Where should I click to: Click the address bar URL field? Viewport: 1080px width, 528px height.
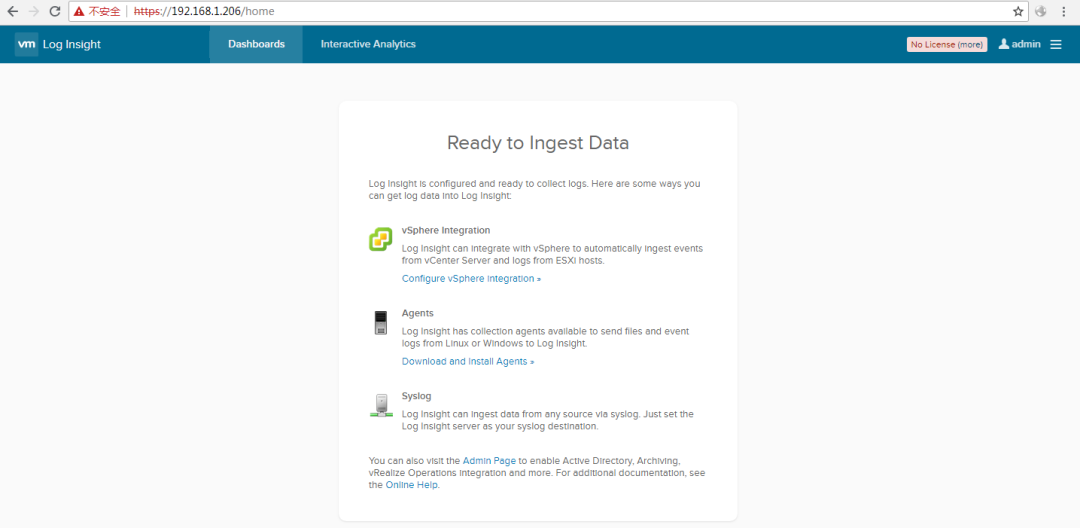pos(547,12)
